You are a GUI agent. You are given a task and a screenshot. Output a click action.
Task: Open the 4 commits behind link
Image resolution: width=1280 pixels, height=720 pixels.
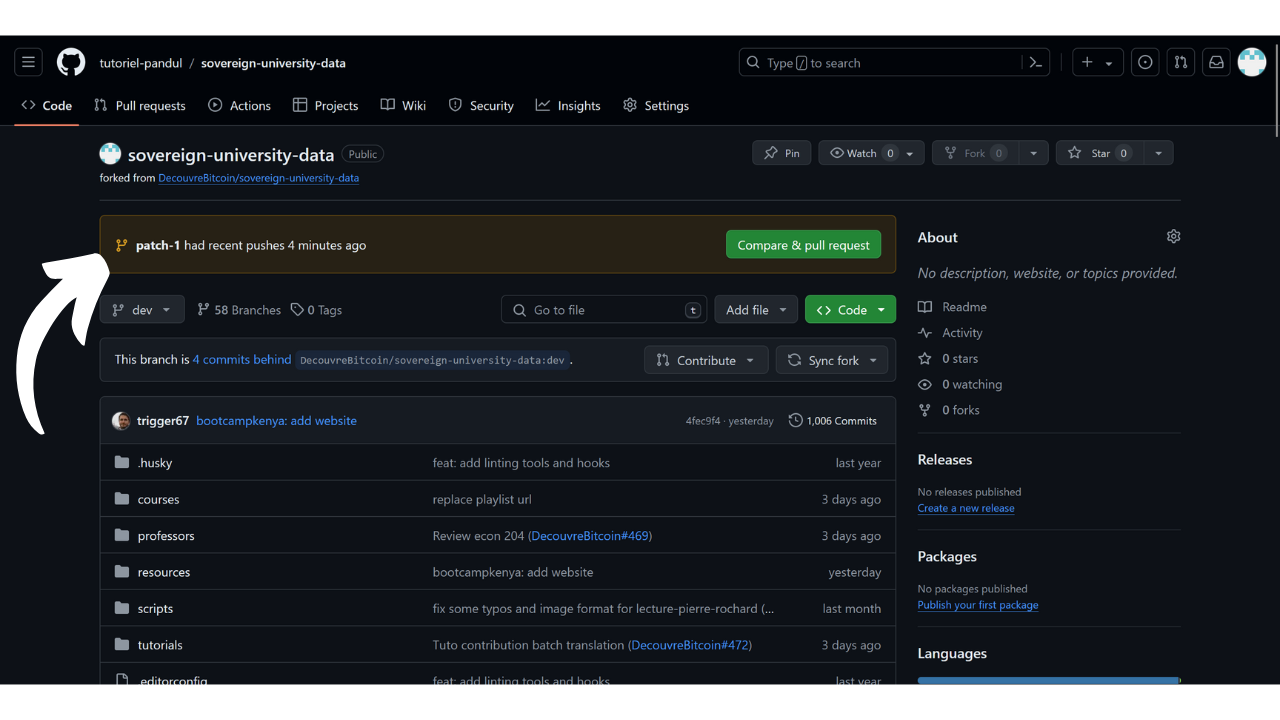242,360
